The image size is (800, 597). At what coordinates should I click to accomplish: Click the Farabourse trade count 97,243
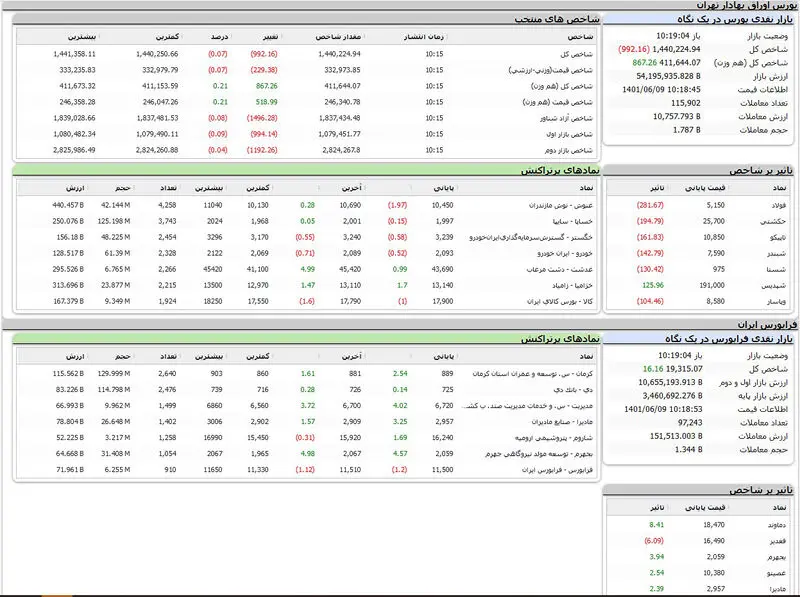tap(690, 422)
